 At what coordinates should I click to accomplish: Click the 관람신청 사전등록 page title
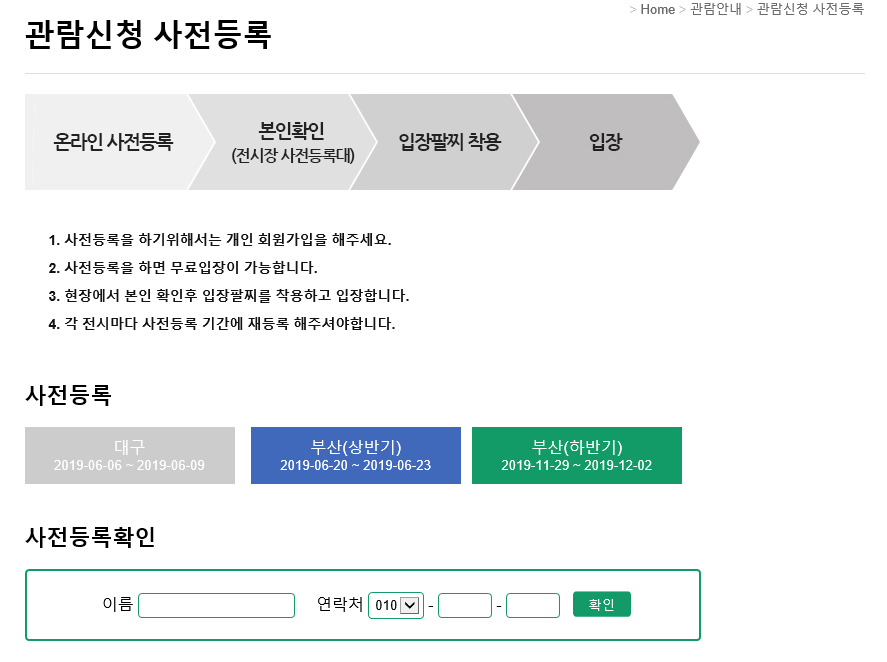coord(148,35)
